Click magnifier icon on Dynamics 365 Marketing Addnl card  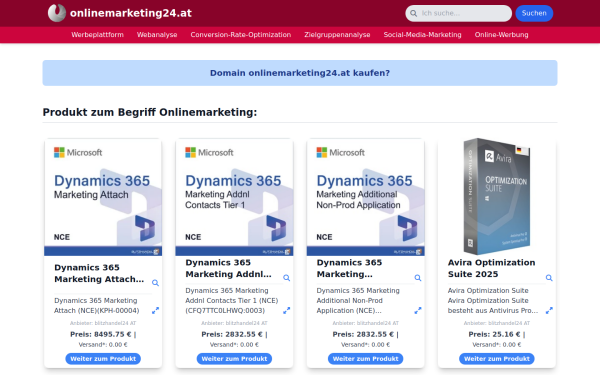coord(287,278)
